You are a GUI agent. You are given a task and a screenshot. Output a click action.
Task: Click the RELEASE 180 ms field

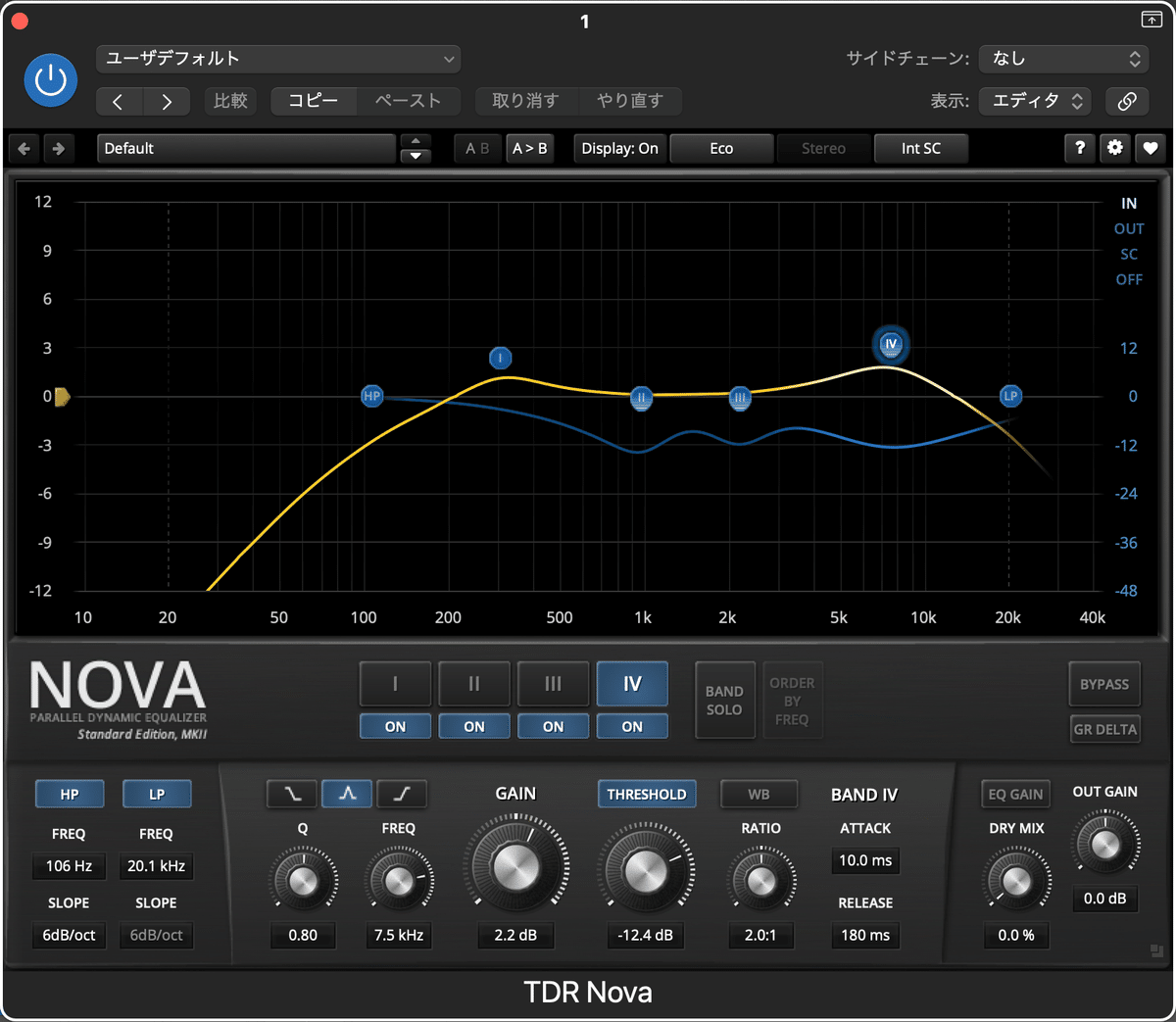(865, 935)
